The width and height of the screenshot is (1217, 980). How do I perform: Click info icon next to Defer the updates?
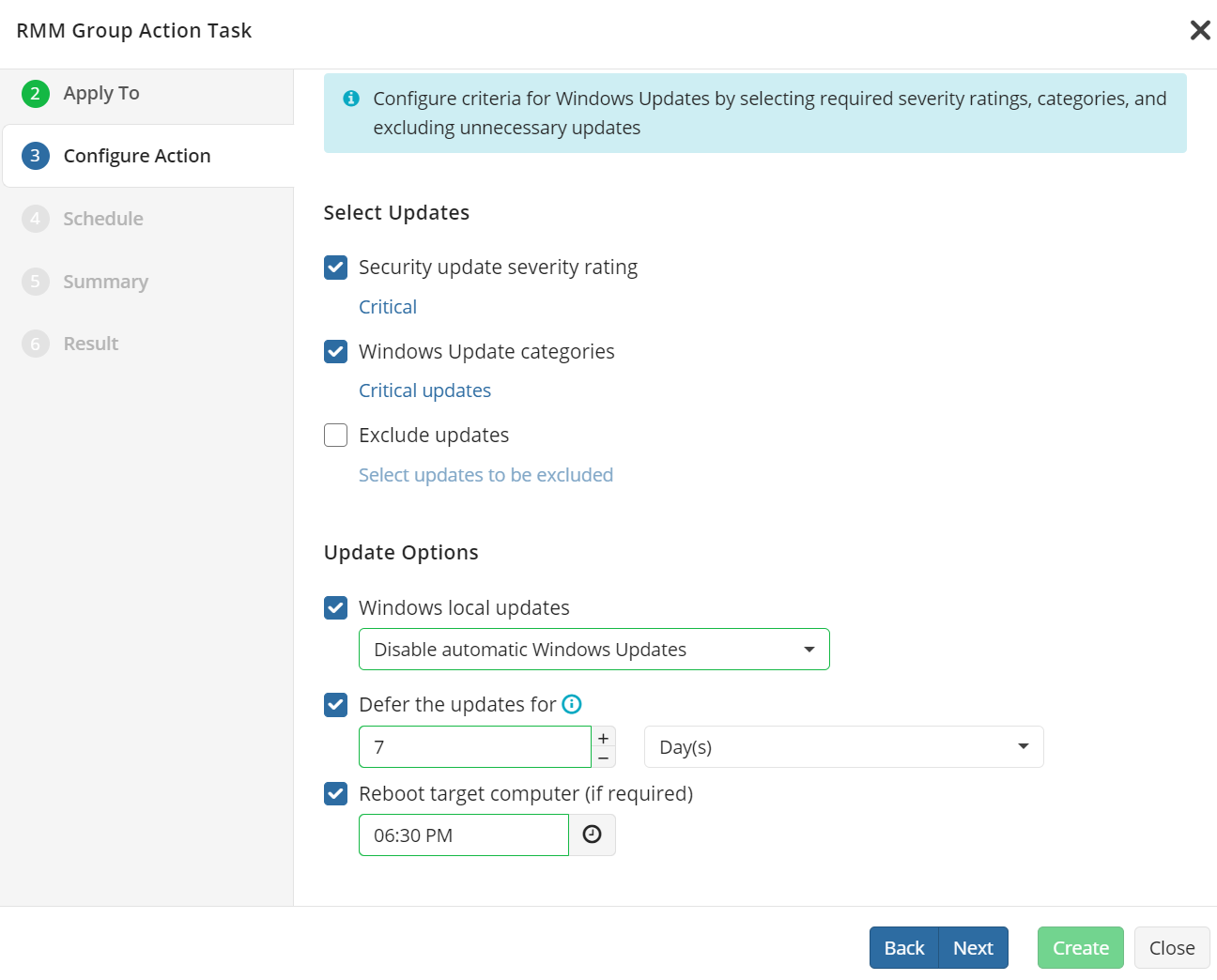point(571,704)
